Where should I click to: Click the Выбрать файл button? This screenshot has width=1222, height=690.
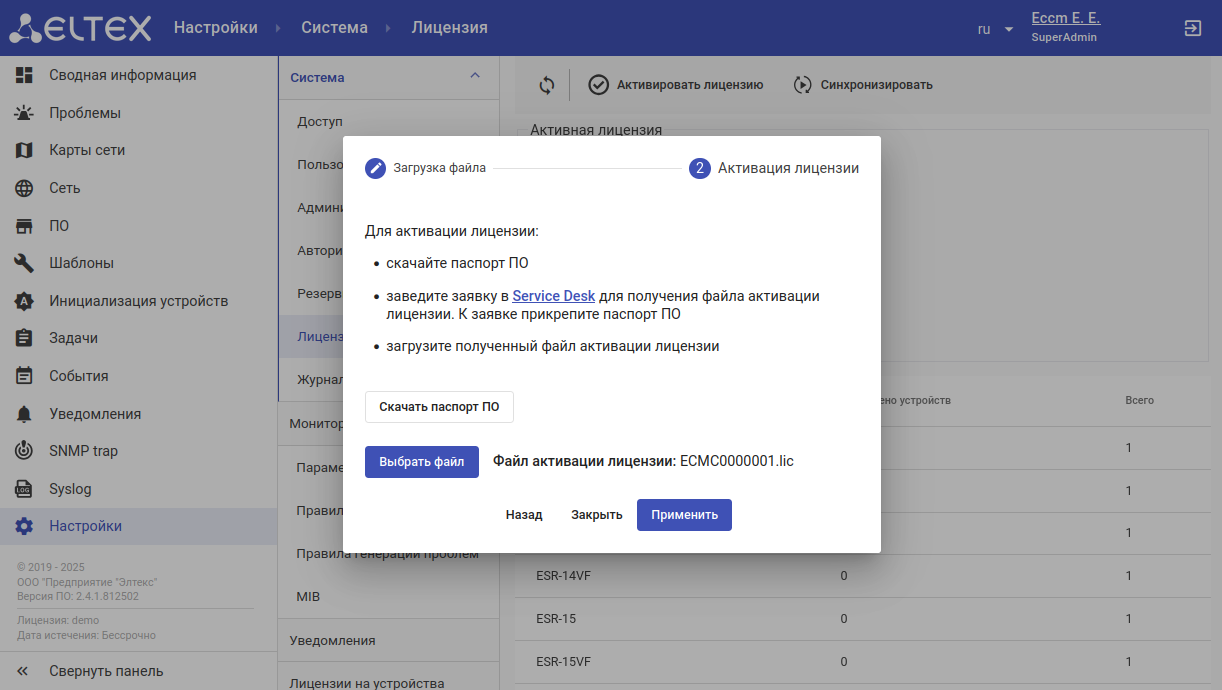[421, 462]
